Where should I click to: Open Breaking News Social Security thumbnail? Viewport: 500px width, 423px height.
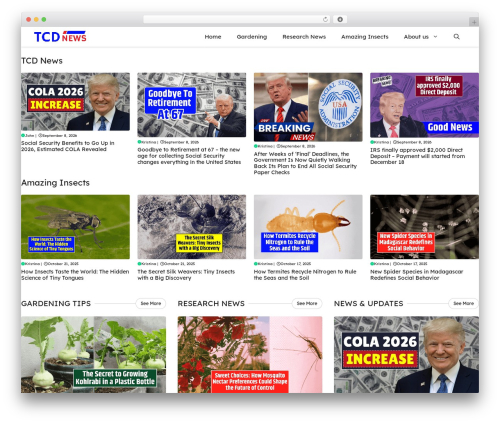pyautogui.click(x=308, y=107)
